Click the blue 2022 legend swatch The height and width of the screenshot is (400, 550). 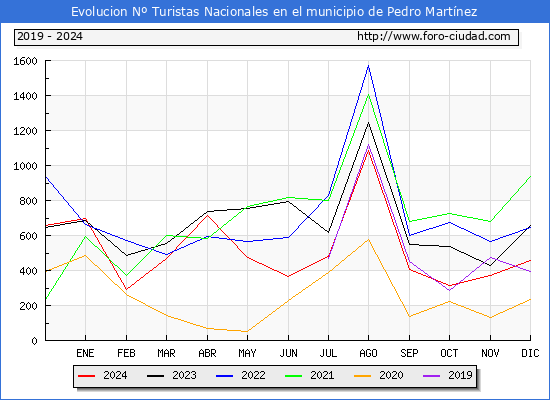click(x=224, y=376)
